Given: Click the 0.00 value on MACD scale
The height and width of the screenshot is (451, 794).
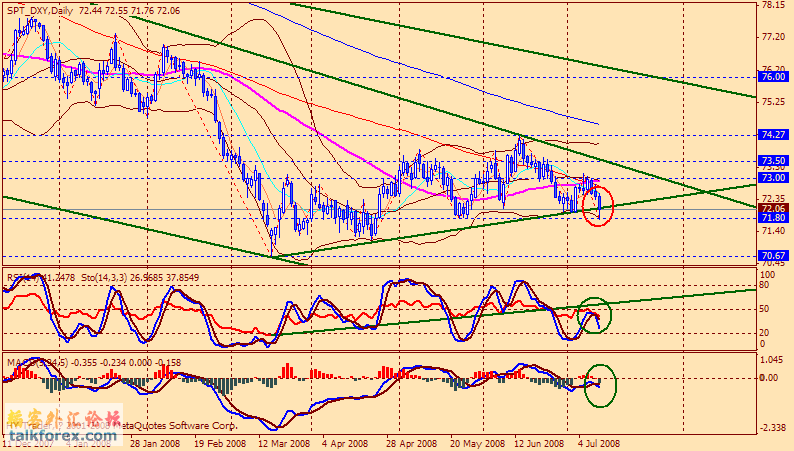Looking at the screenshot, I should pyautogui.click(x=770, y=378).
